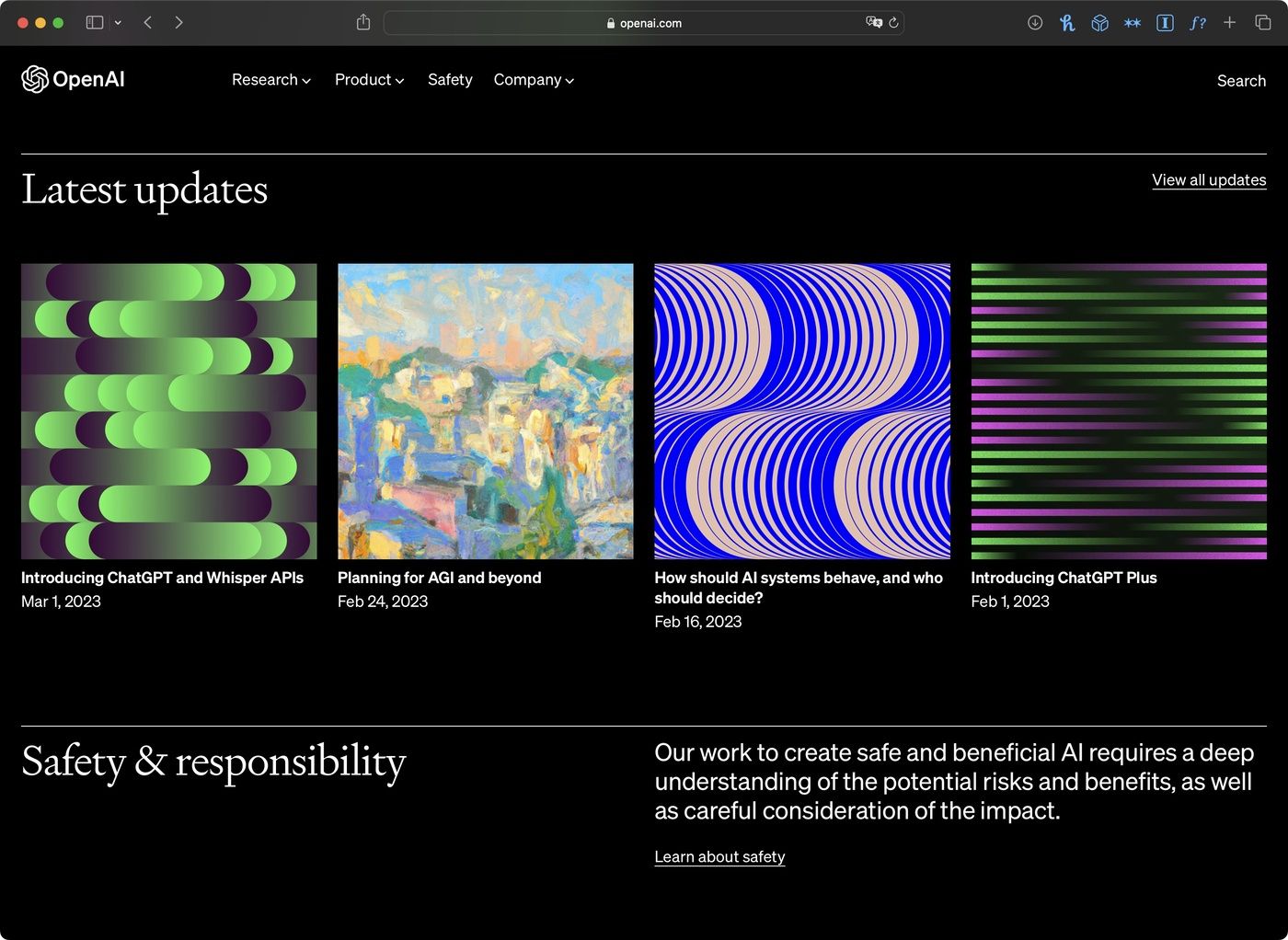Open the Company dropdown menu
This screenshot has width=1288, height=940.
pos(534,80)
